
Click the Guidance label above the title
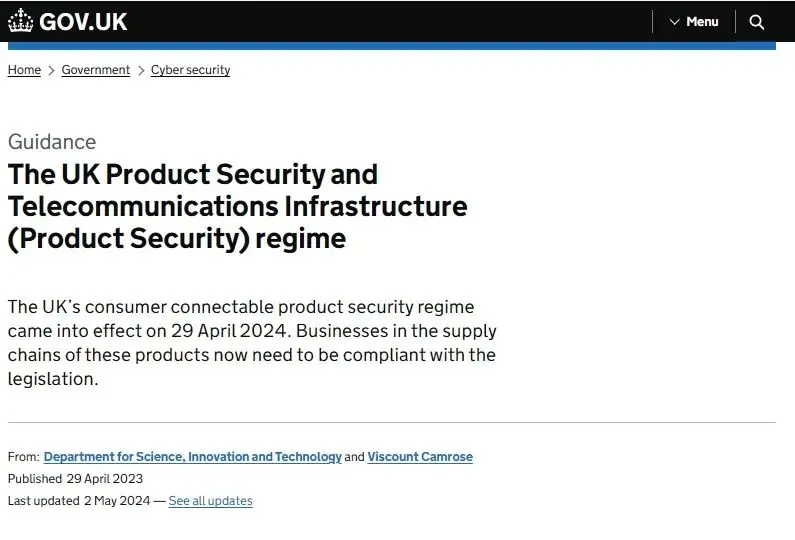point(52,142)
